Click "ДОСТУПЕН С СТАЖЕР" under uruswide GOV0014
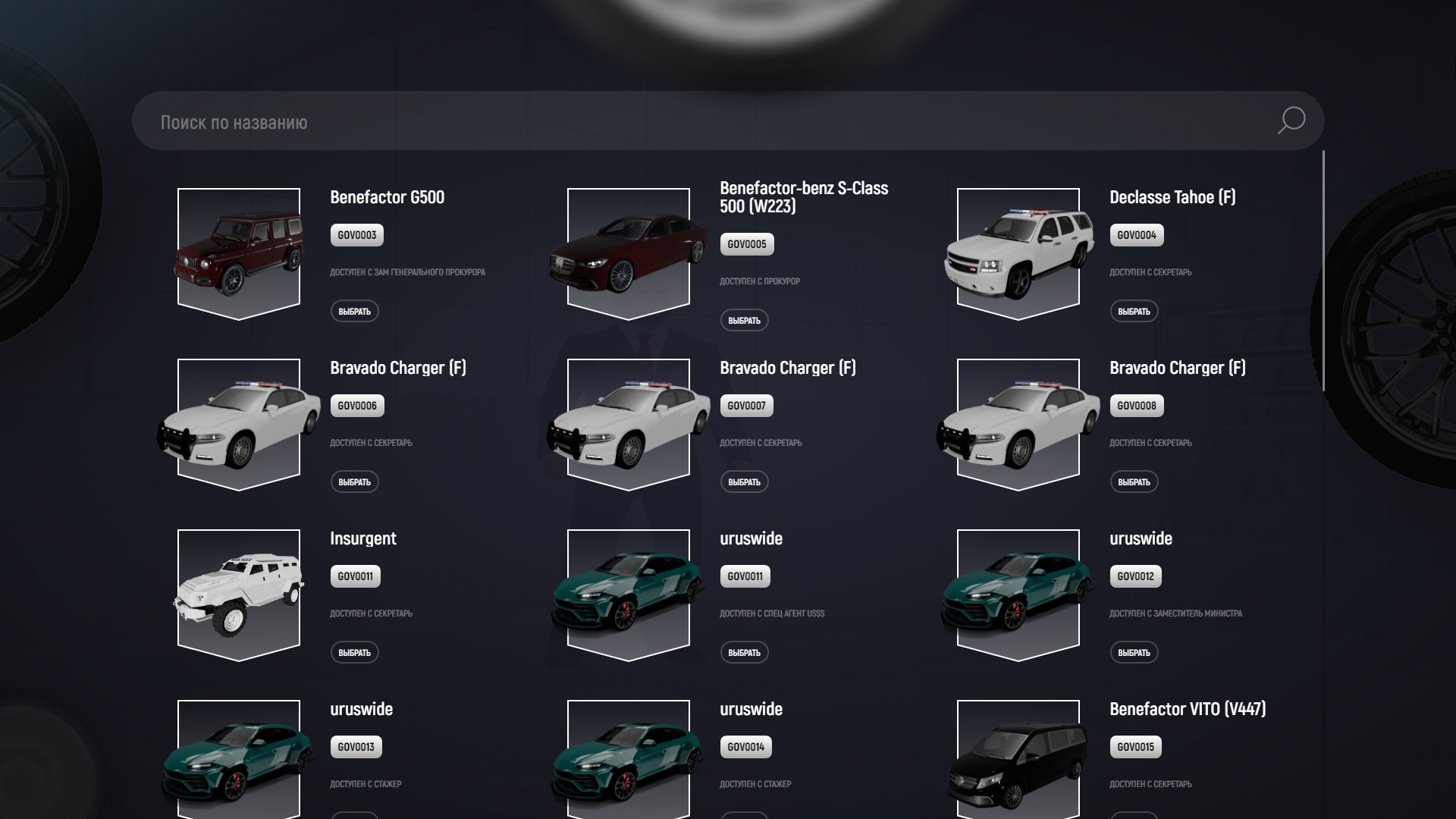Viewport: 1456px width, 819px height. (755, 784)
